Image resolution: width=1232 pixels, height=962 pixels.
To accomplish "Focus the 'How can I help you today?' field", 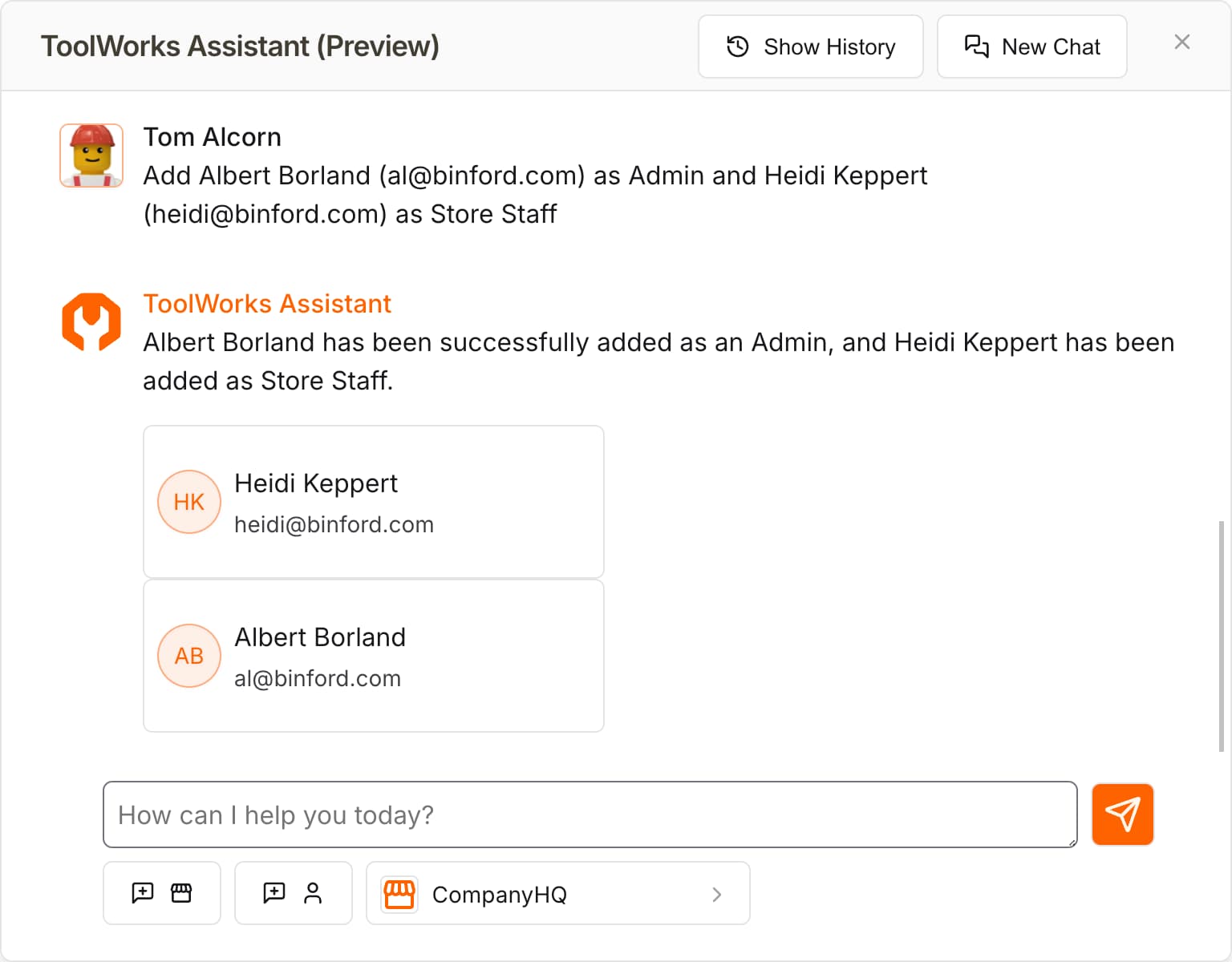I will coord(590,814).
